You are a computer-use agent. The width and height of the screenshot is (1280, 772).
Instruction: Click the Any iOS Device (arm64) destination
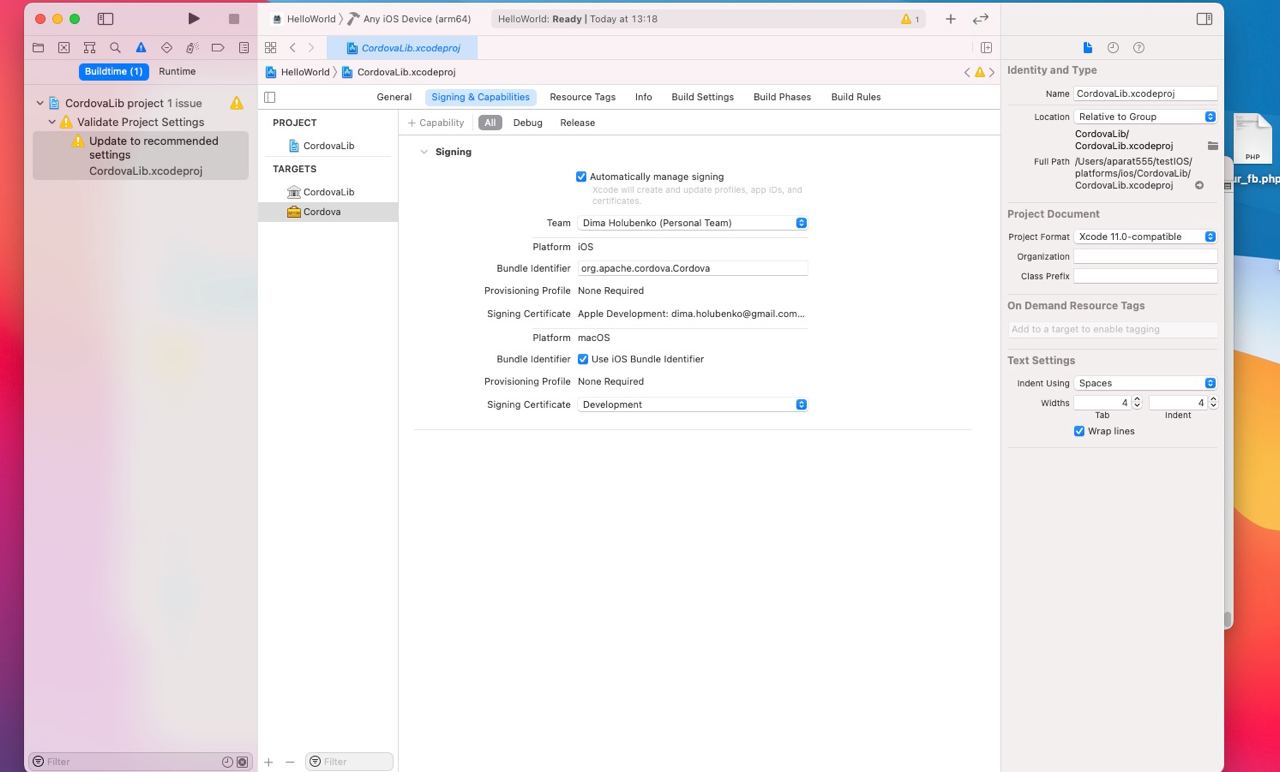408,19
